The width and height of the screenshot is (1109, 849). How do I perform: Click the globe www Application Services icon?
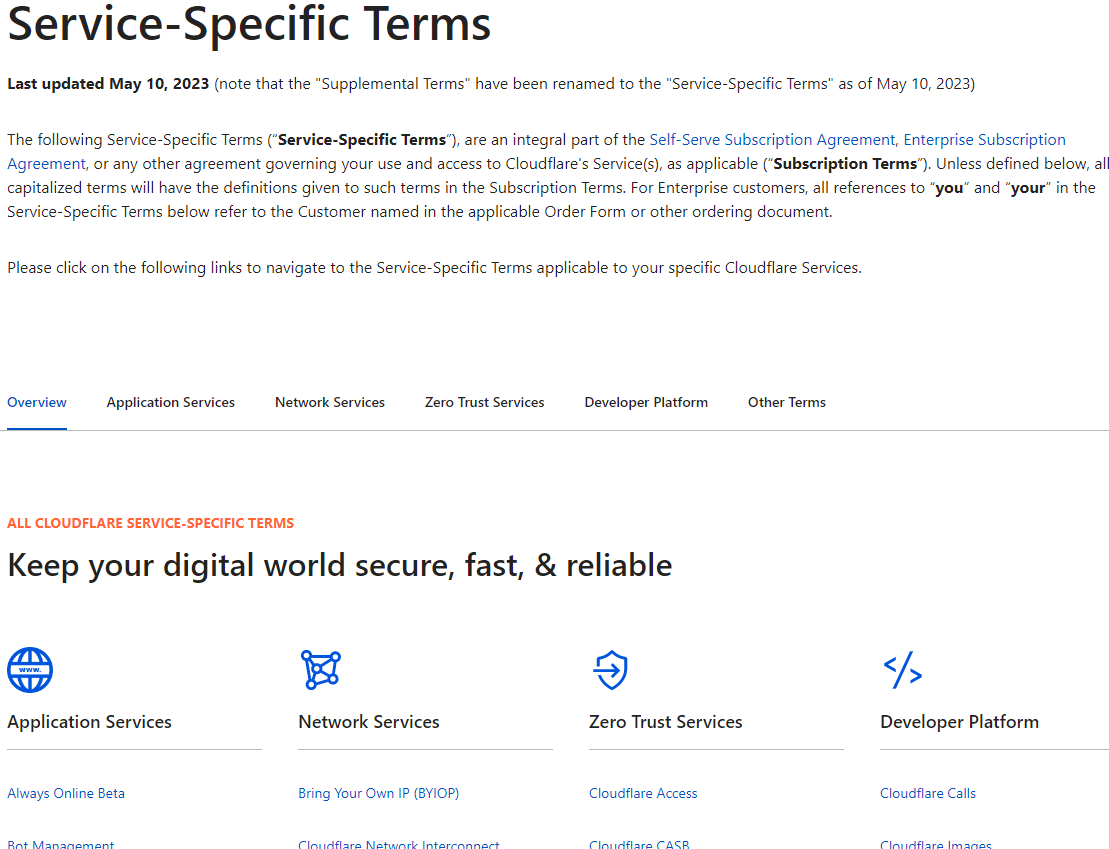tap(30, 670)
